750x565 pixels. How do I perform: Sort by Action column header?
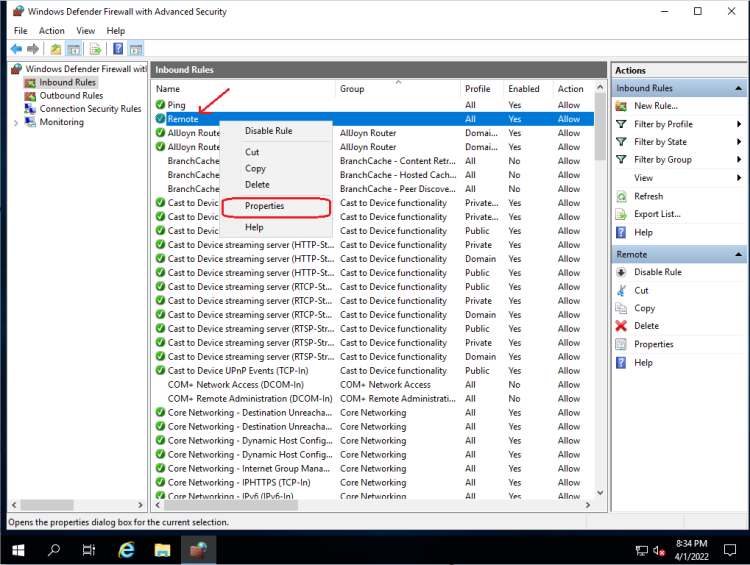(x=574, y=89)
